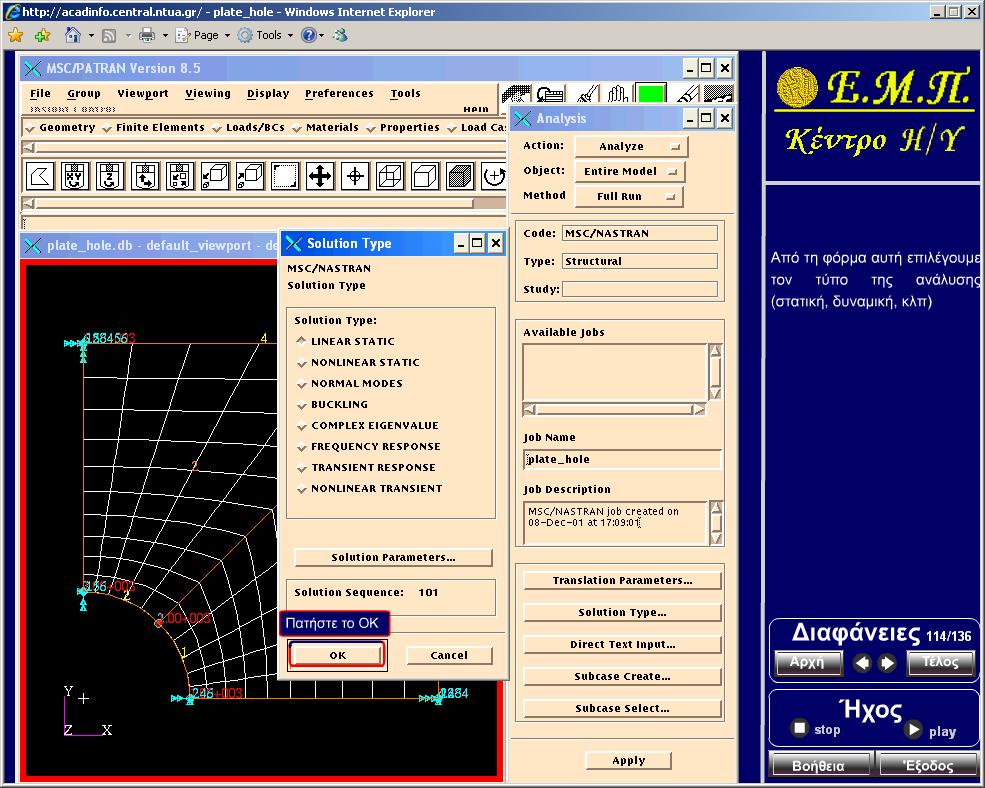Click the XY rotation toolbar icon
The image size is (985, 788).
75,177
